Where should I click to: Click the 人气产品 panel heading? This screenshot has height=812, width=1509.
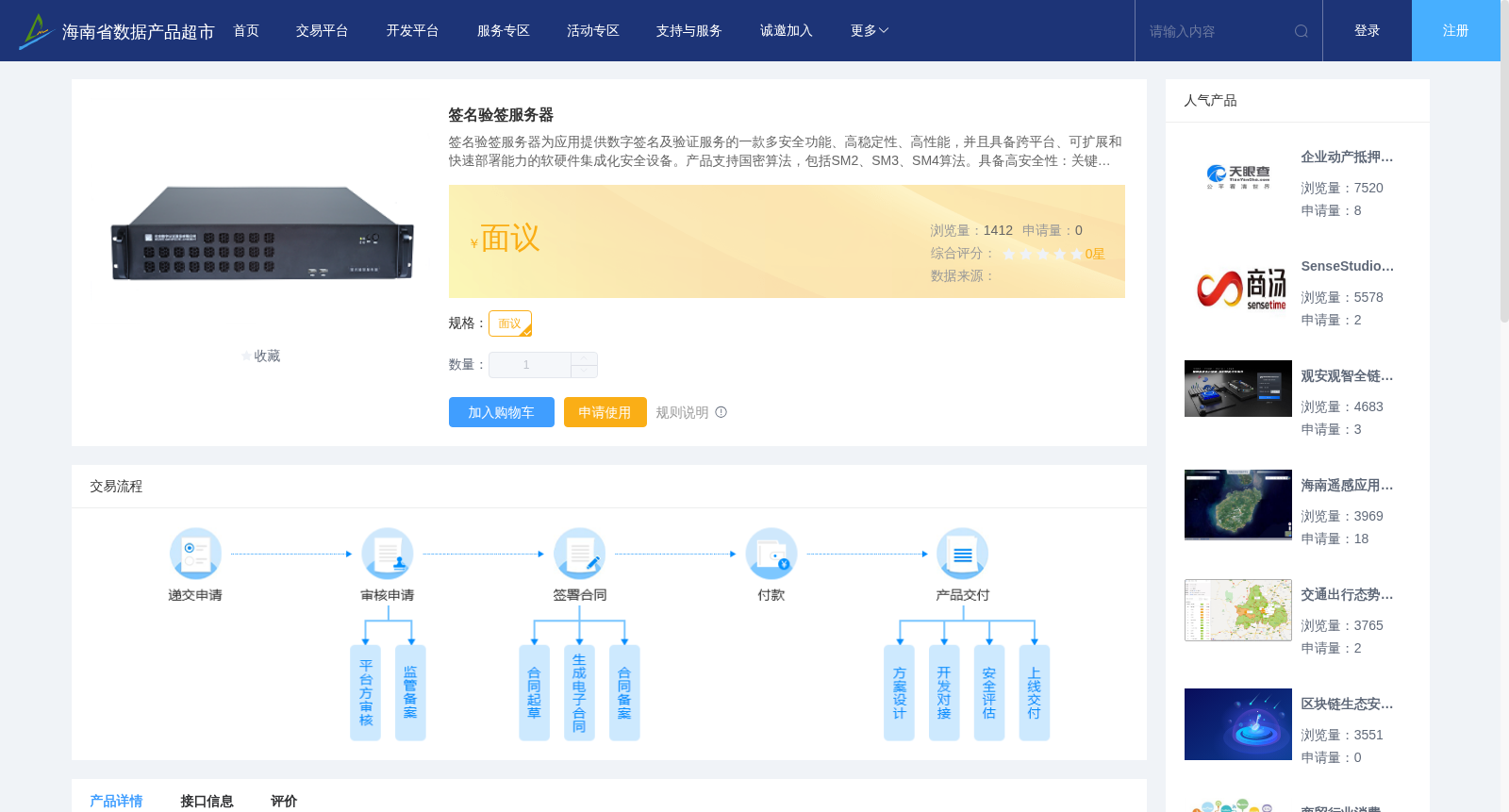point(1210,101)
